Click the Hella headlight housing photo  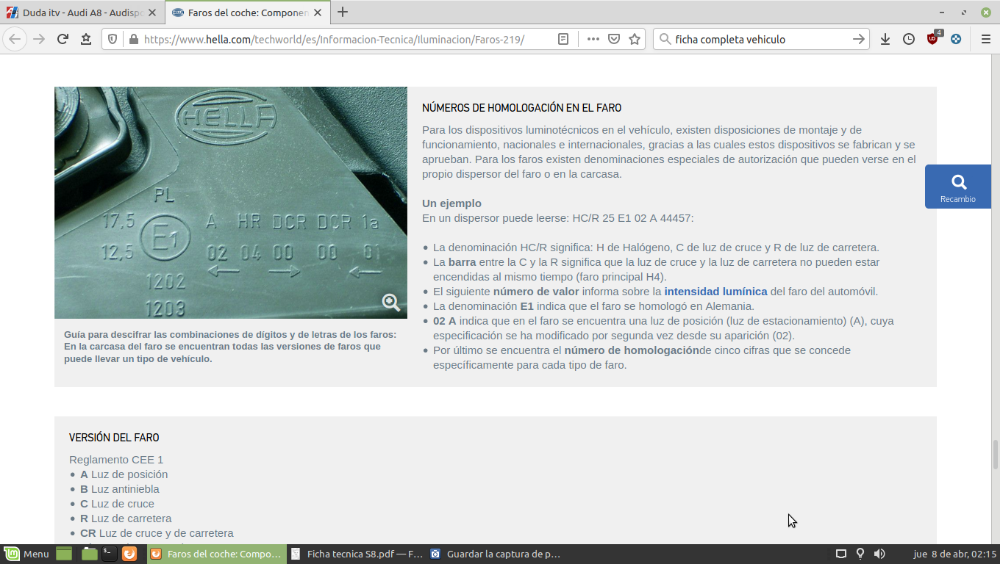(231, 203)
